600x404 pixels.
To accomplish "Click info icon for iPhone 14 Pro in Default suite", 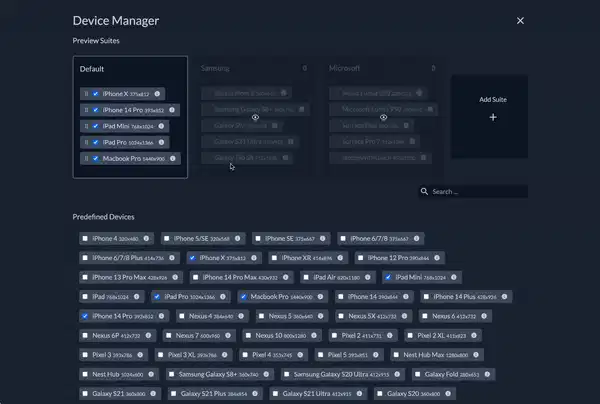I will [x=172, y=110].
